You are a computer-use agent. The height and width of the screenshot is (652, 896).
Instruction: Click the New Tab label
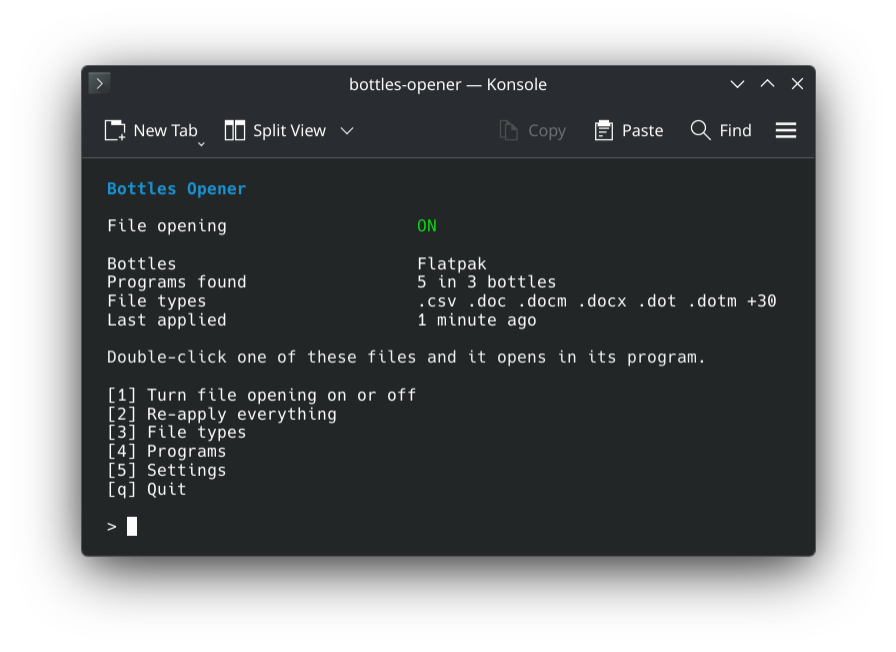(165, 130)
